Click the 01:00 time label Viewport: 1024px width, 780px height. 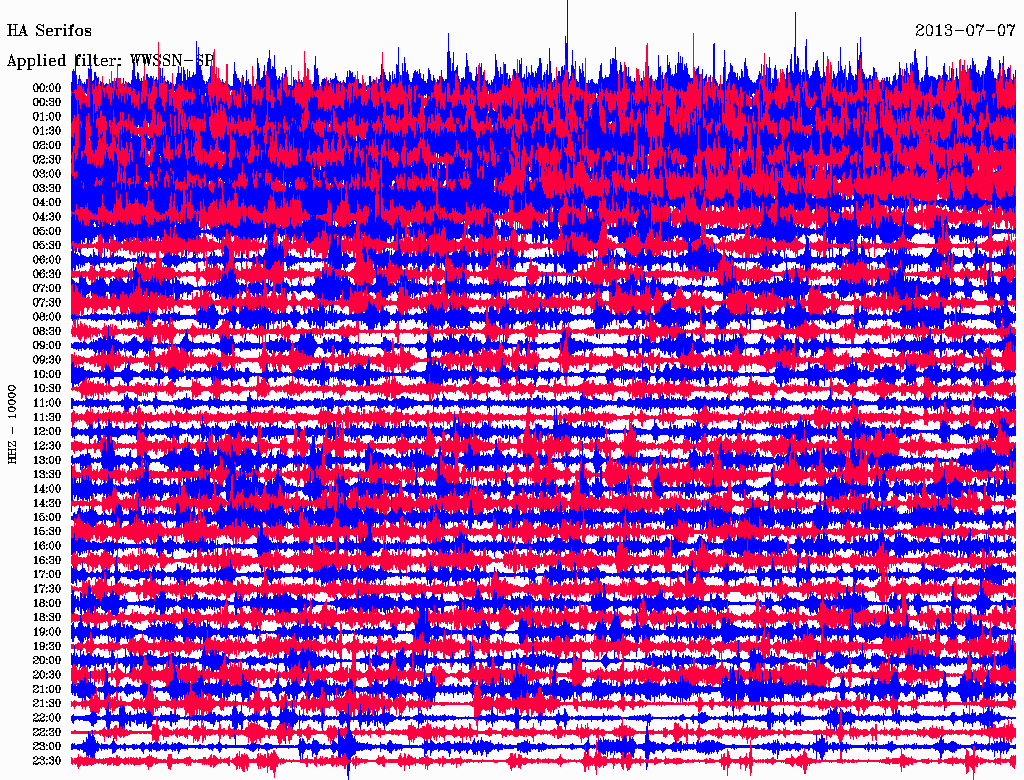(46, 117)
